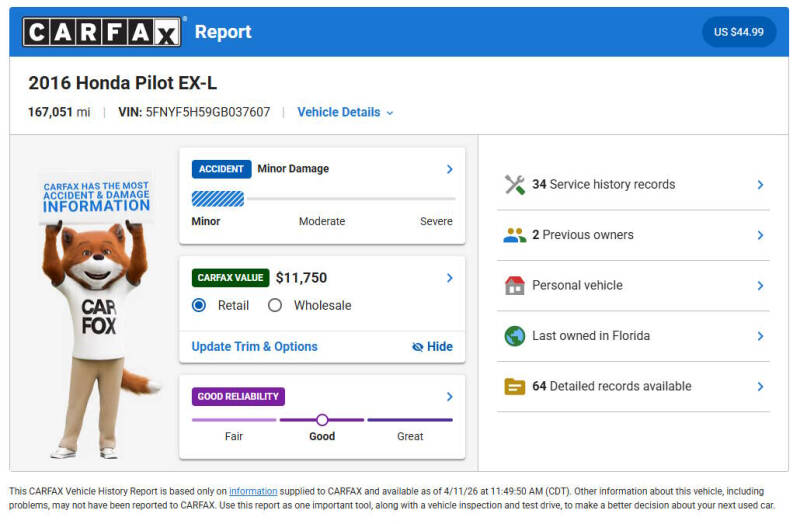Click the 2 Previous owners text

pyautogui.click(x=583, y=235)
